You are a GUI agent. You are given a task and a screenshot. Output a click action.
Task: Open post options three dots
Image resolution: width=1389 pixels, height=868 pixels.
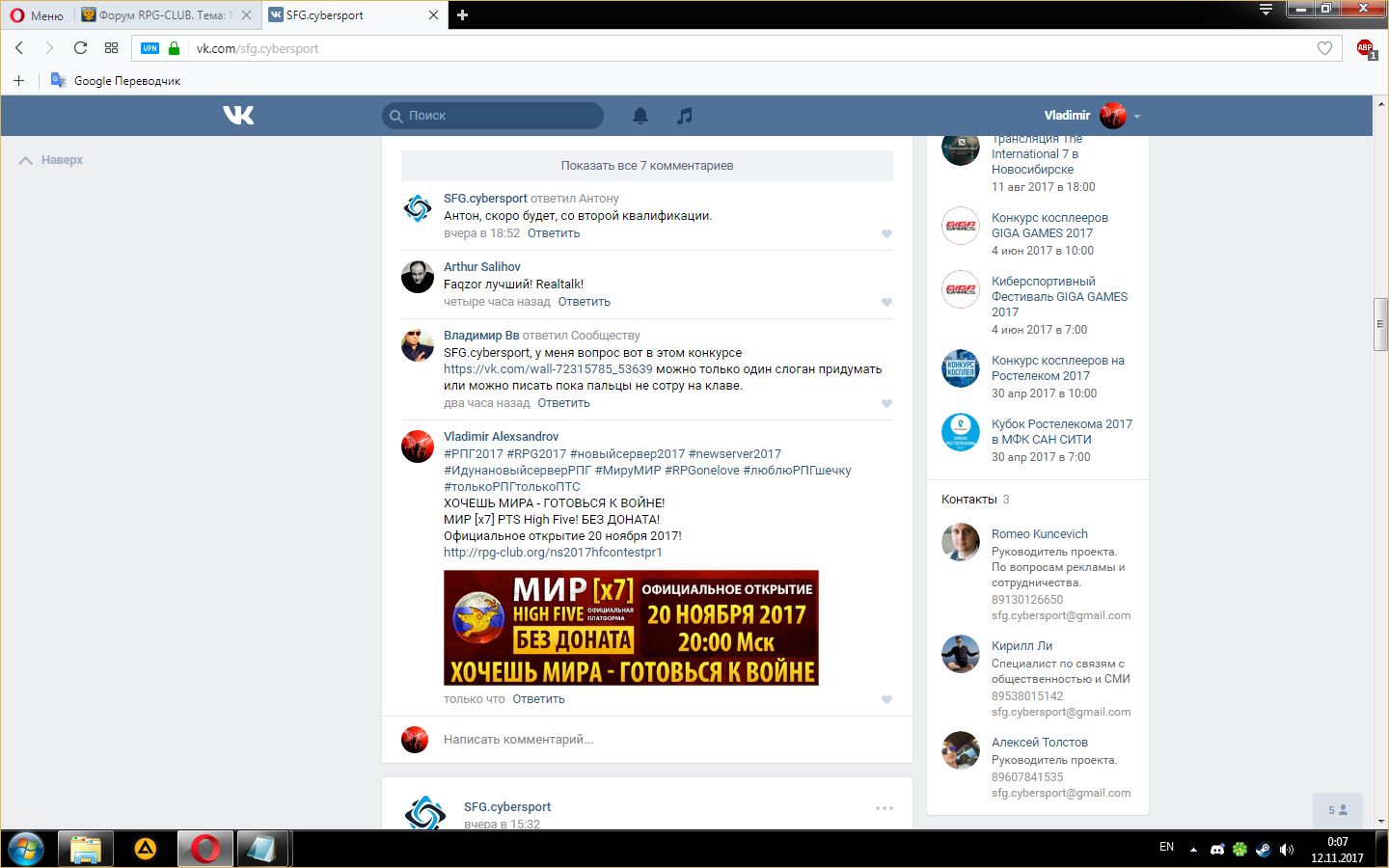coord(885,808)
